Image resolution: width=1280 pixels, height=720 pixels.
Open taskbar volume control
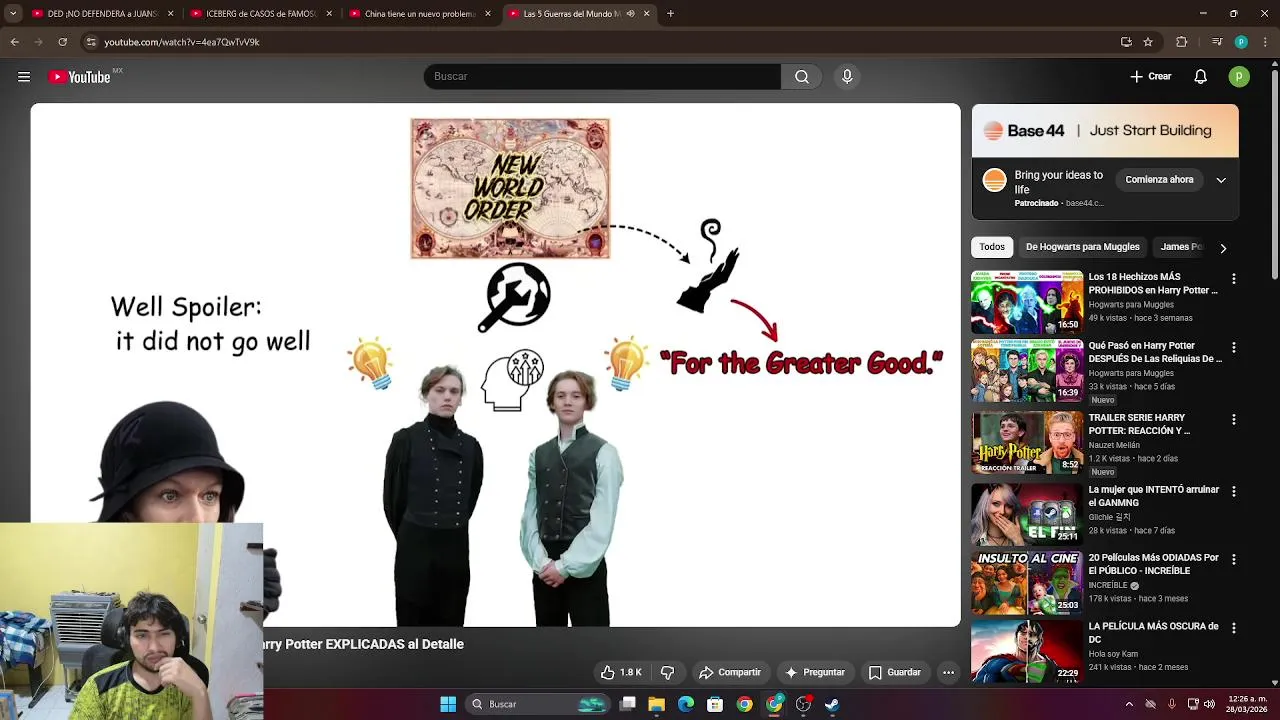1209,704
